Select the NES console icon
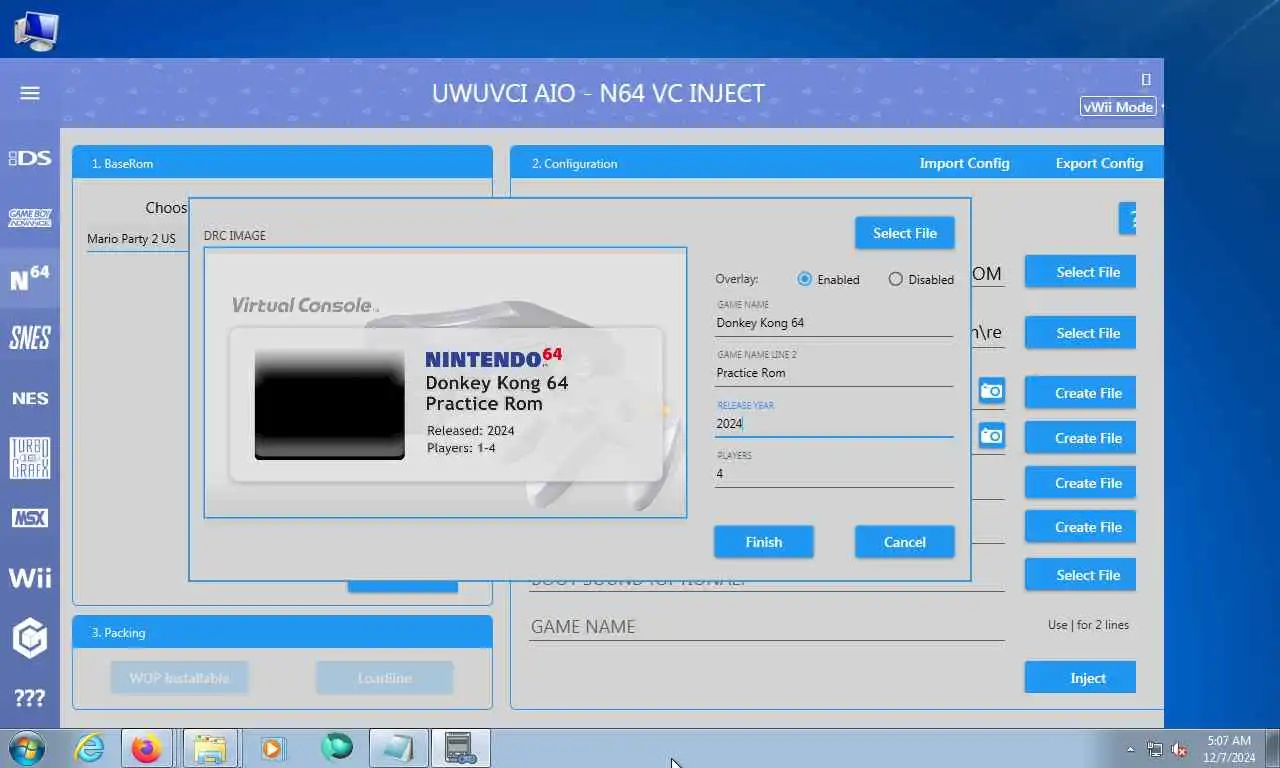1280x768 pixels. click(30, 398)
